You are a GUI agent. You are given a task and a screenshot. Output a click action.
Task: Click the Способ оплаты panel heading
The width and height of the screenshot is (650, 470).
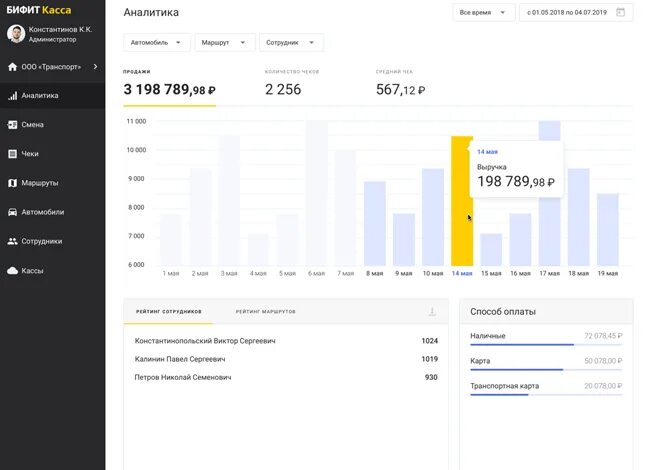click(503, 312)
